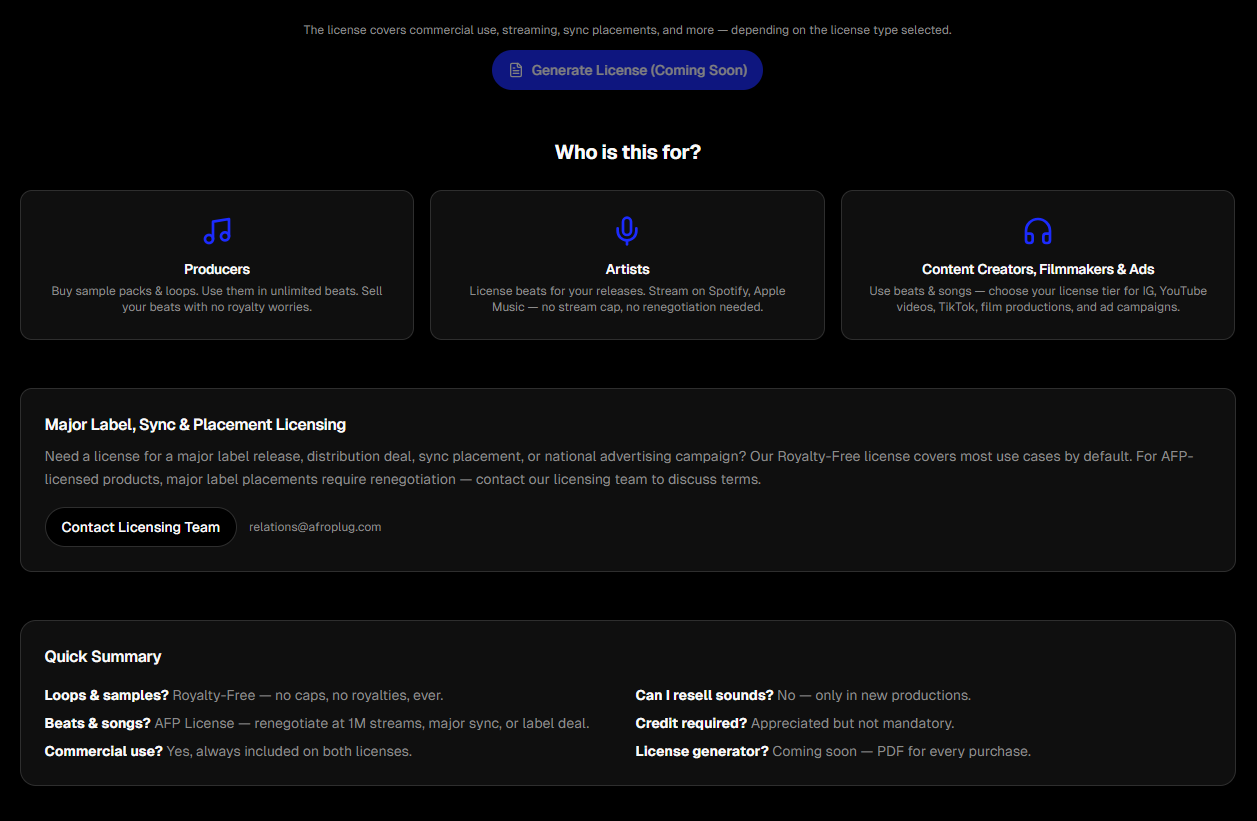Select the "Can I resell sounds?" summary item
Screen dimensions: 1257x821
803,695
